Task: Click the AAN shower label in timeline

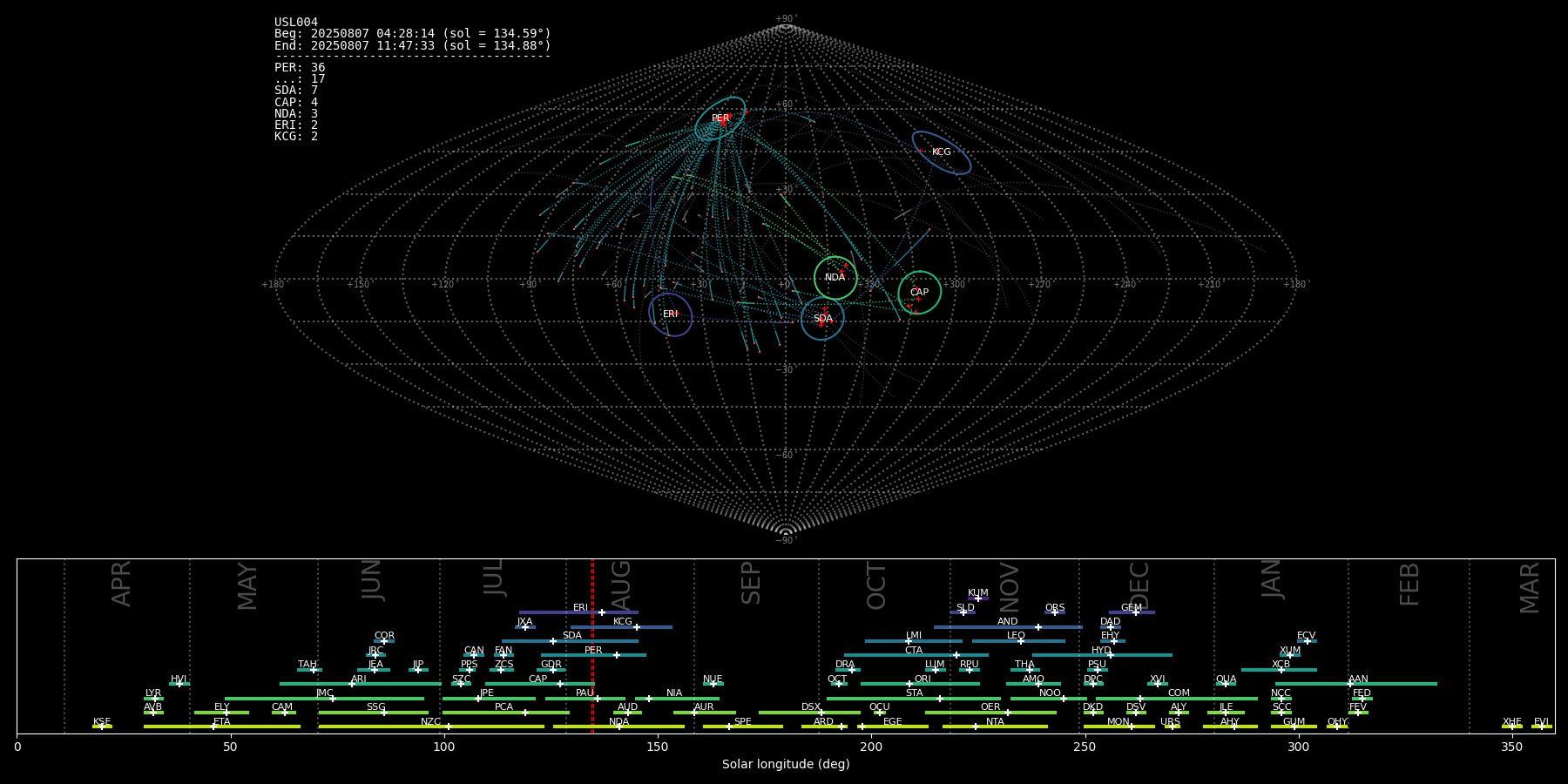Action: tap(1358, 679)
